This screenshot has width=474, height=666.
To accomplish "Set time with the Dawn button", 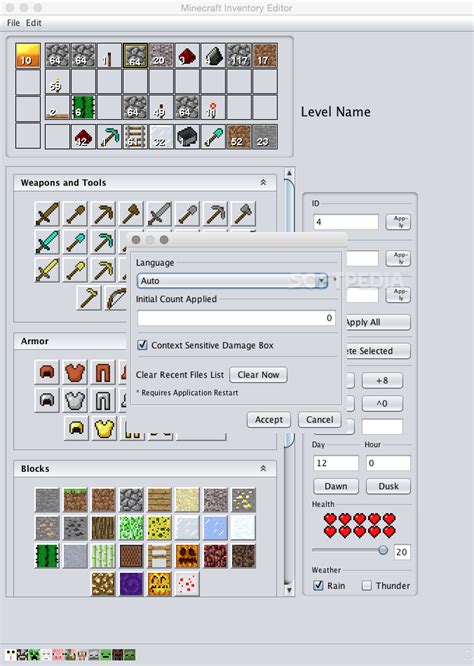I will click(336, 486).
